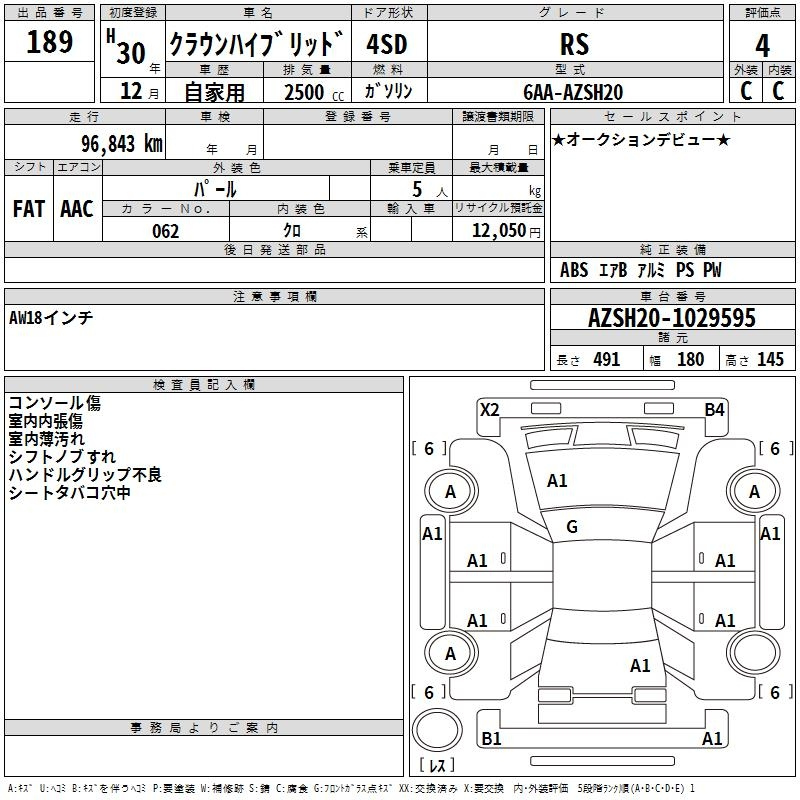The width and height of the screenshot is (800, 800).
Task: Select the lower-right wheel circle marked A
Action: pyautogui.click(x=754, y=653)
